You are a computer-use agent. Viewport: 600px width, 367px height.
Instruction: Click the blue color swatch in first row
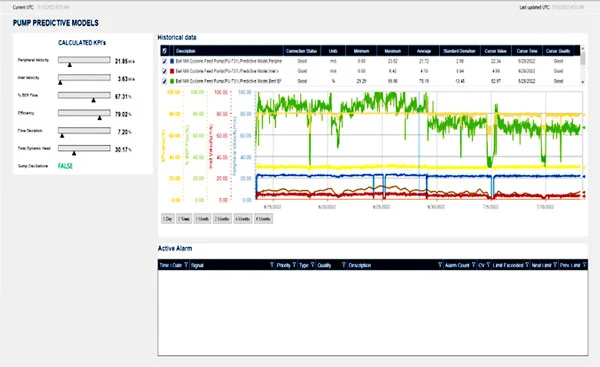[172, 61]
